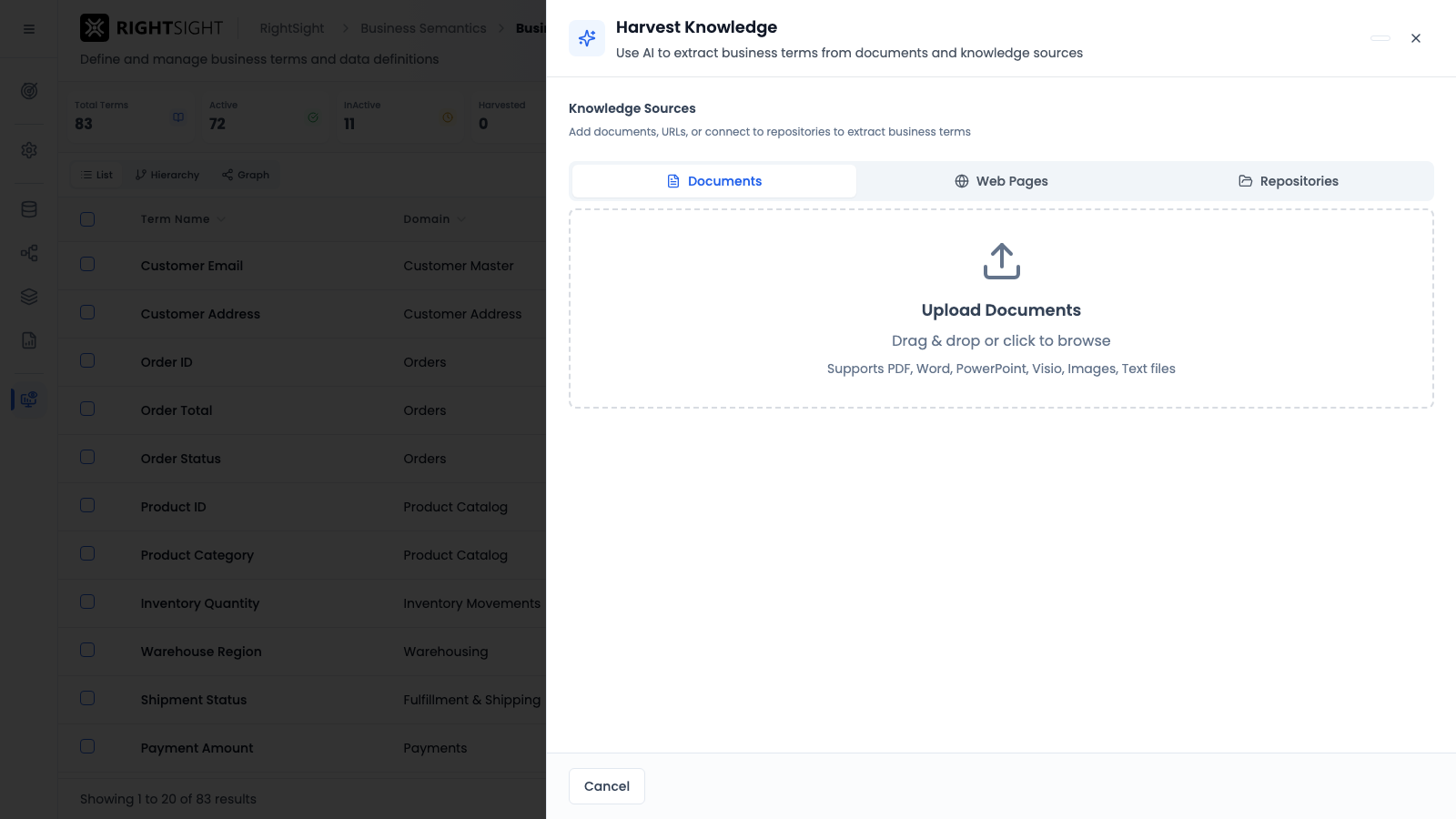Switch to the Web Pages tab
Screen dimensions: 1456x819
(1001, 181)
